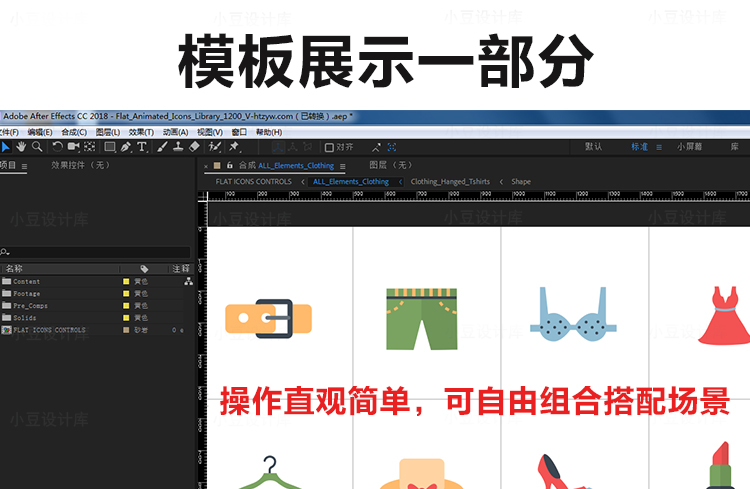Image resolution: width=750 pixels, height=489 pixels.
Task: Select the Rotation tool
Action: coord(57,147)
